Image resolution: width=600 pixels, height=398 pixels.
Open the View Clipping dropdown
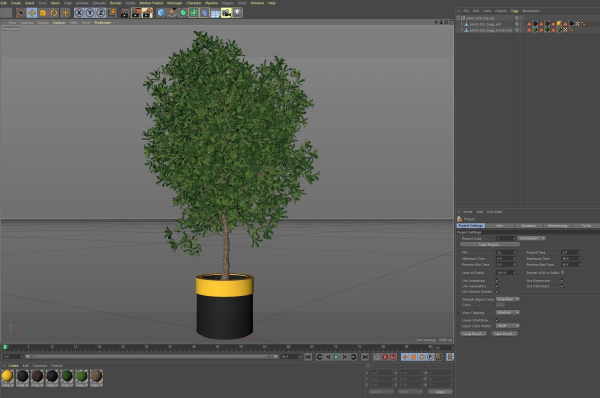(508, 313)
